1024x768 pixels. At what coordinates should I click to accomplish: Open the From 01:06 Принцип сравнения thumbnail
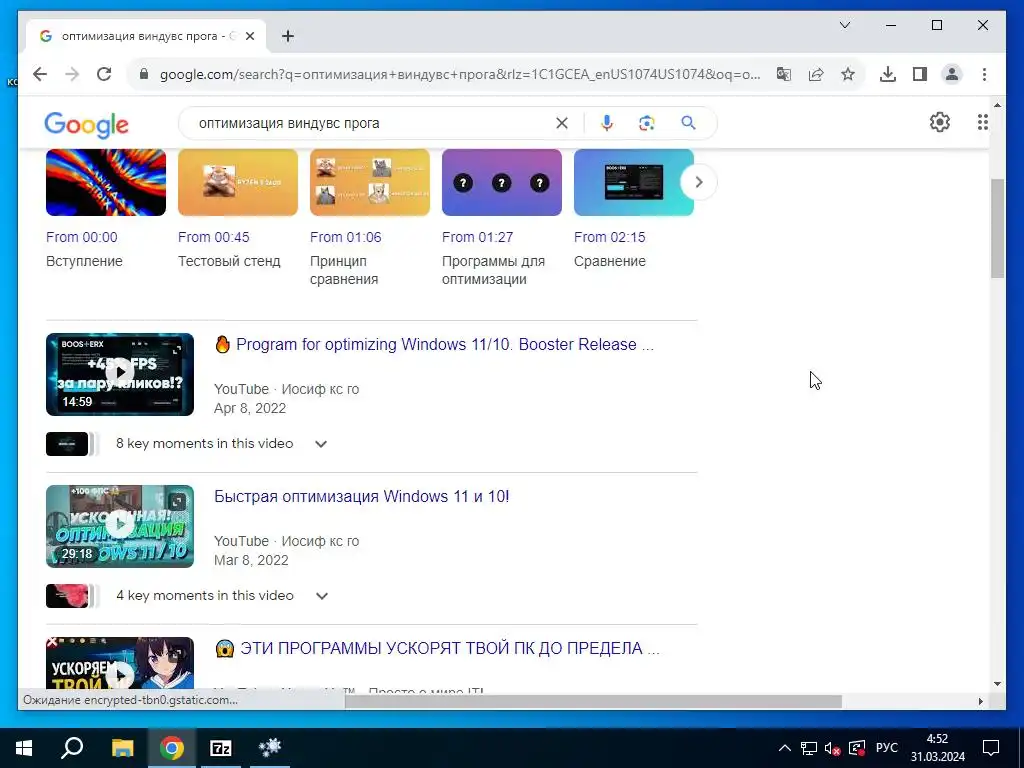370,182
